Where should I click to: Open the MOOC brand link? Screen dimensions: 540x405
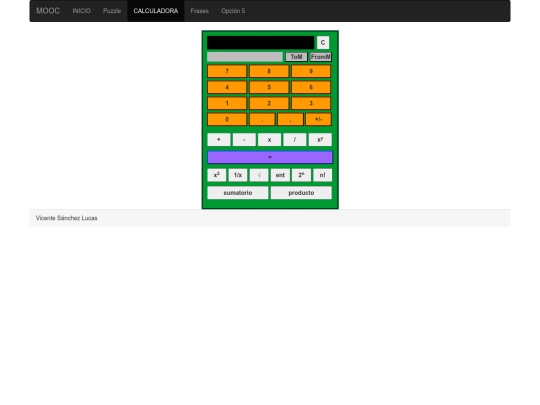click(x=48, y=11)
